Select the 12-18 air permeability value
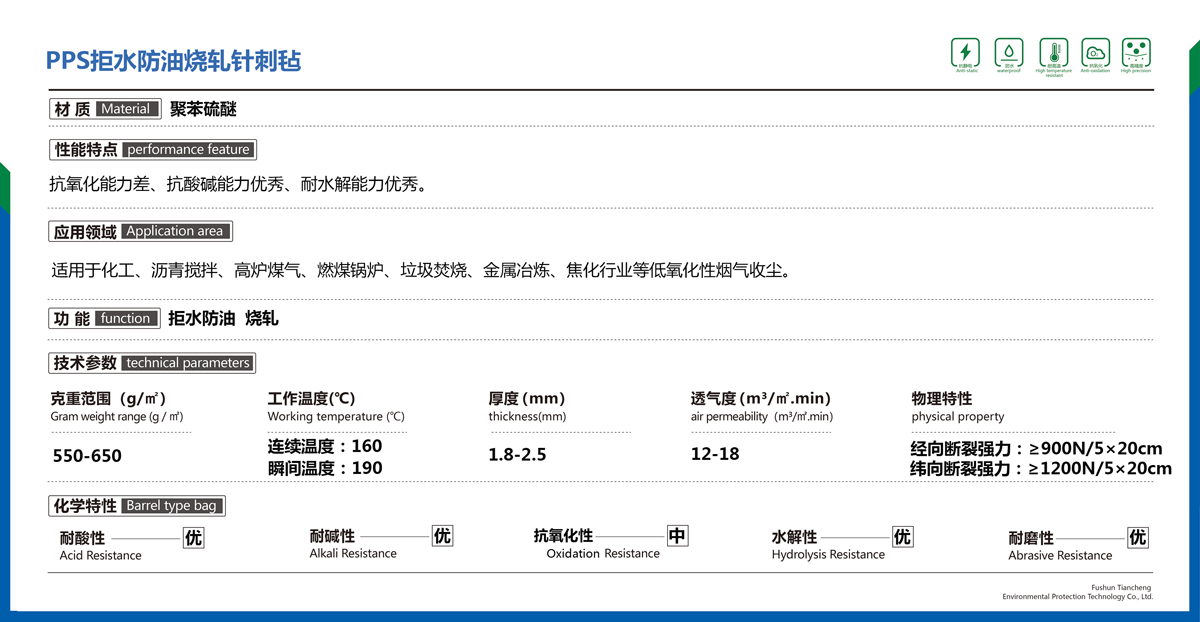 (715, 454)
